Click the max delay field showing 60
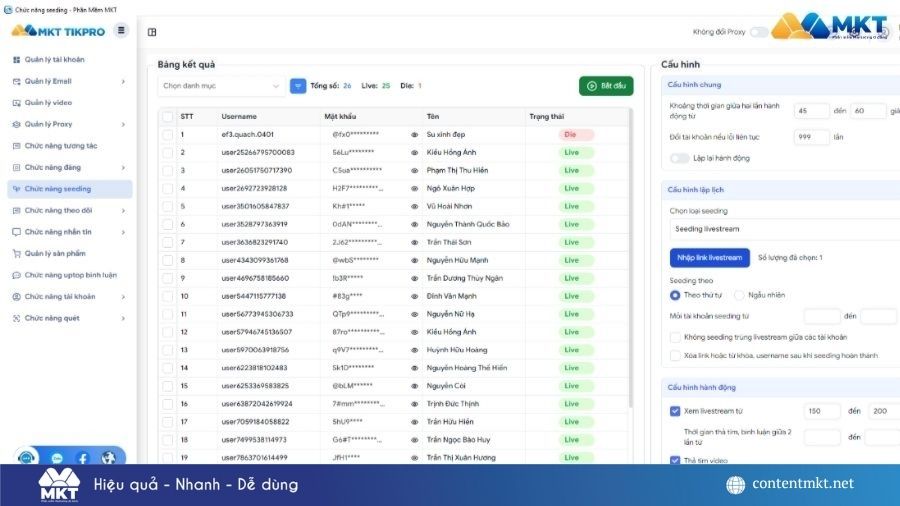This screenshot has width=900, height=506. tap(868, 111)
